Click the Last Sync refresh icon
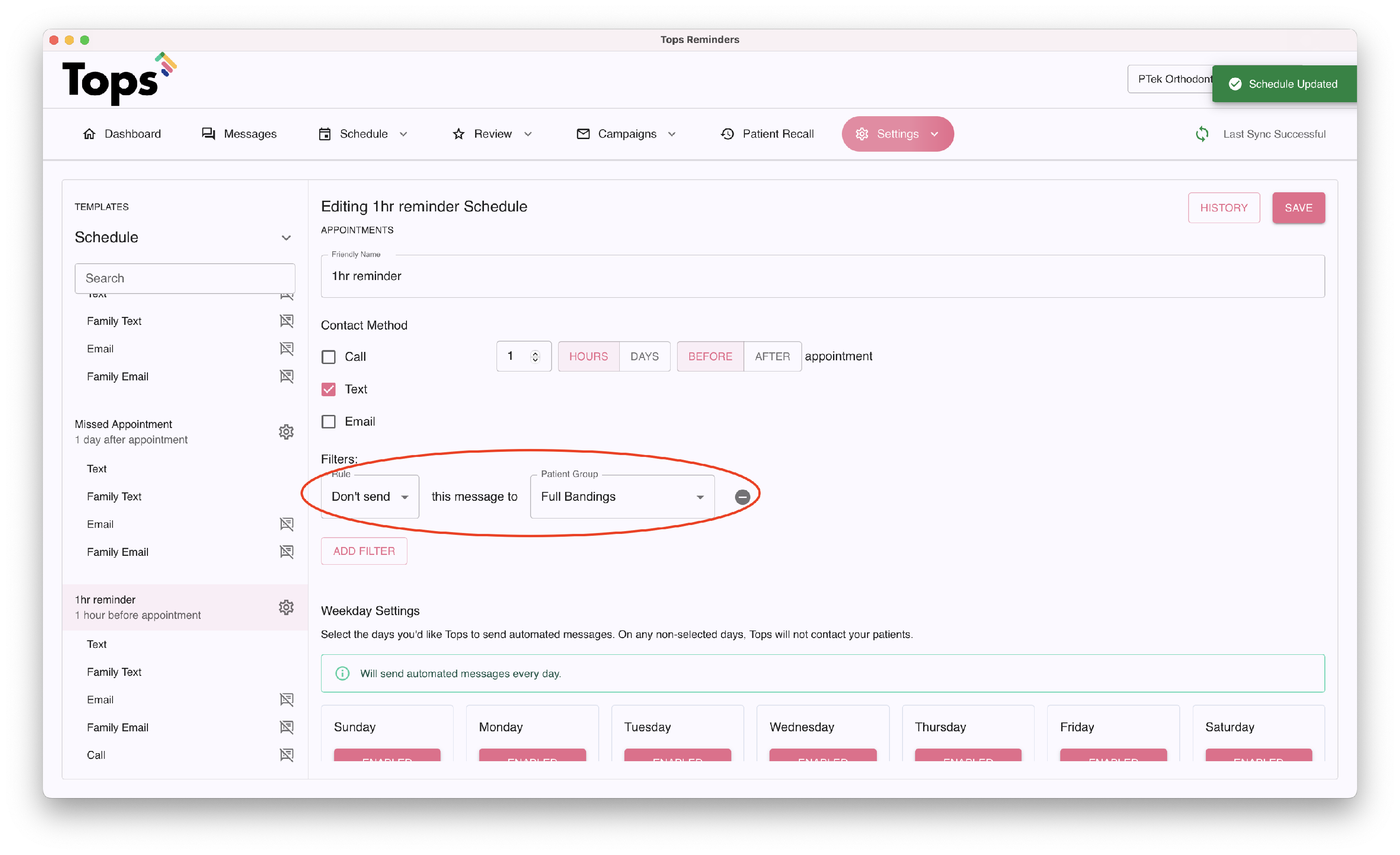This screenshot has height=855, width=1400. pos(1202,134)
